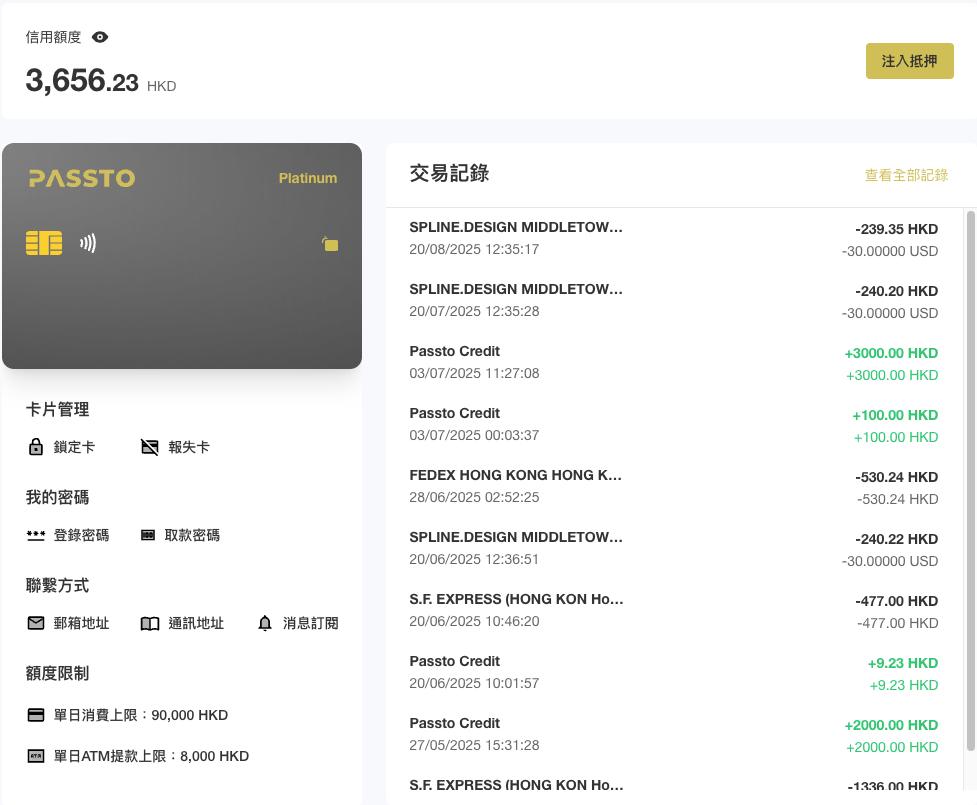Click the 單日ATM提款上限 ATM icon
The height and width of the screenshot is (805, 977).
coord(36,756)
